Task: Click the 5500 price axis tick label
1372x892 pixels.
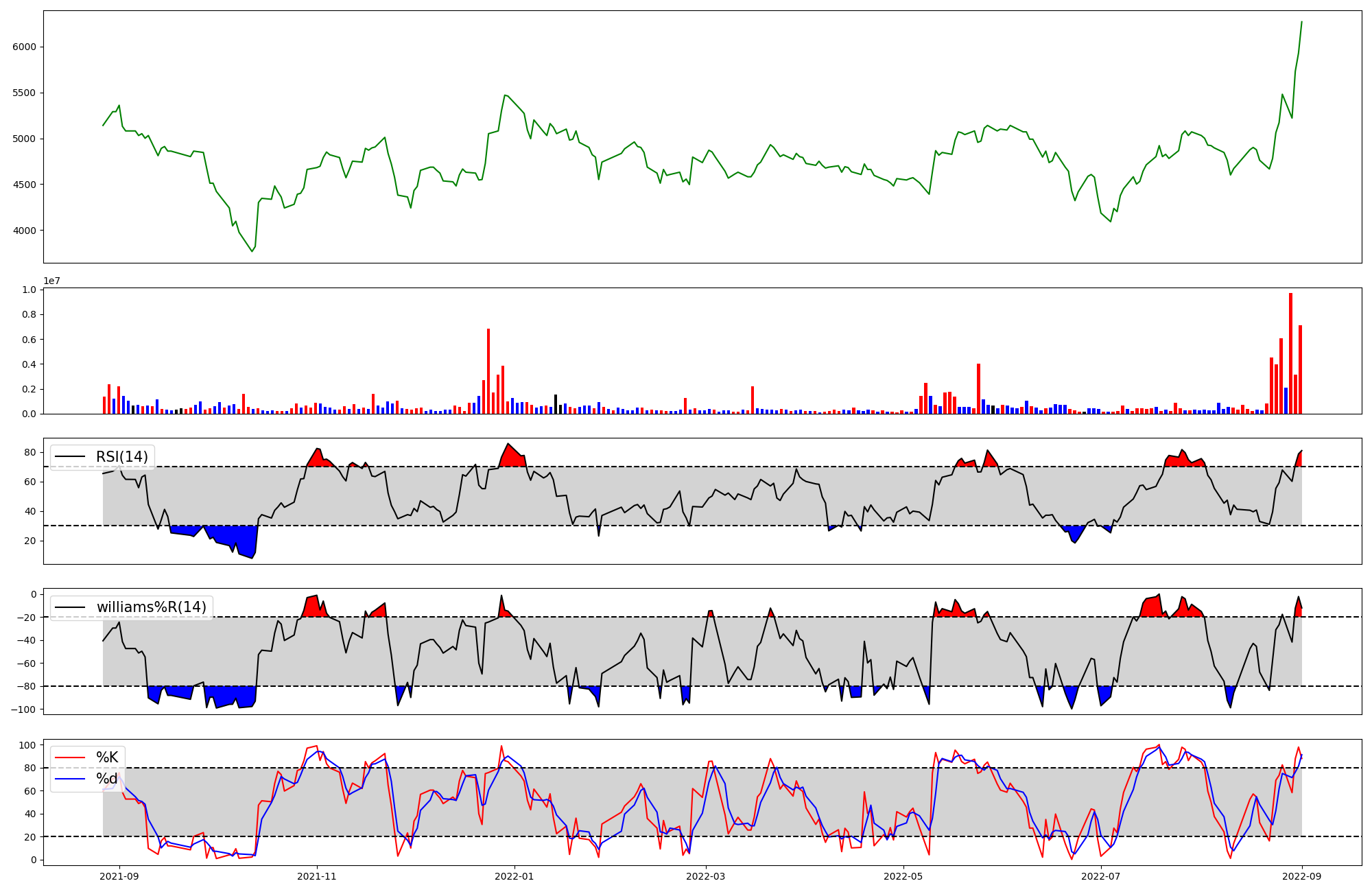Action: pos(24,93)
